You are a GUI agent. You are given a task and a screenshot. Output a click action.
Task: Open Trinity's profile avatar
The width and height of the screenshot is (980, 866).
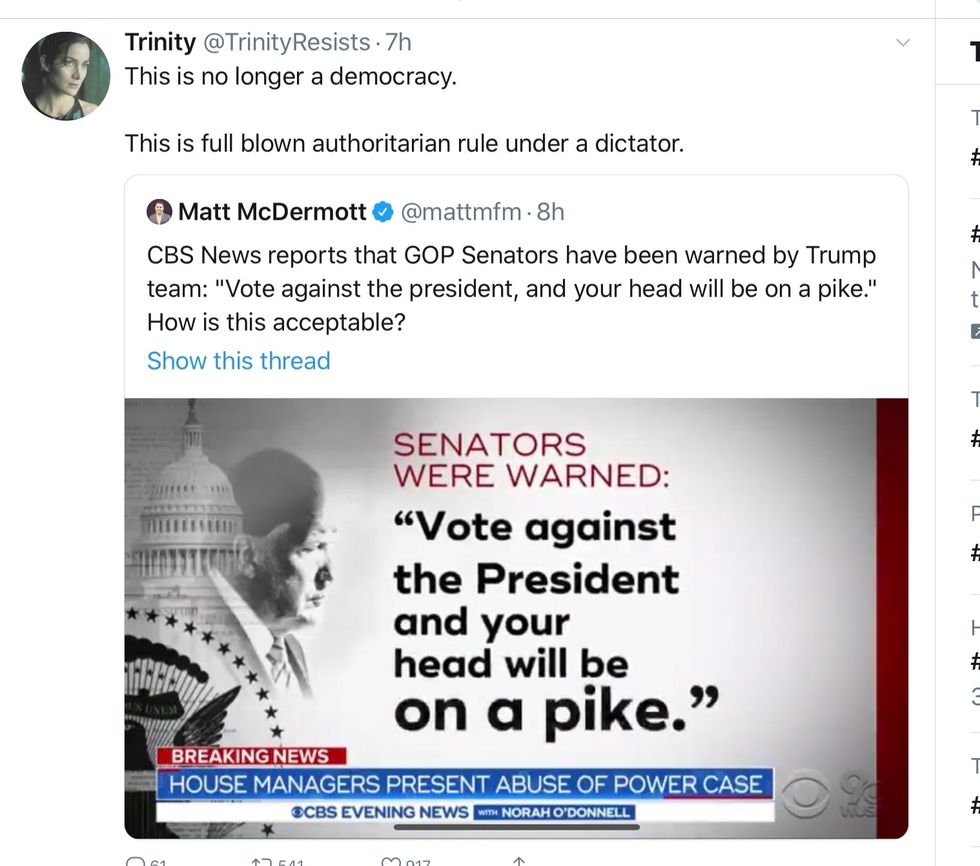point(65,76)
